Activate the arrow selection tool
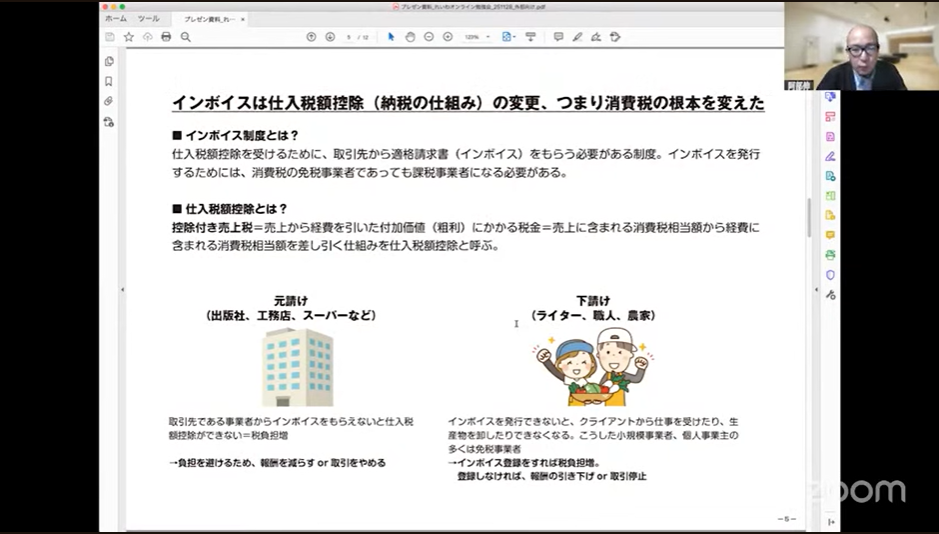939x534 pixels. (x=391, y=37)
